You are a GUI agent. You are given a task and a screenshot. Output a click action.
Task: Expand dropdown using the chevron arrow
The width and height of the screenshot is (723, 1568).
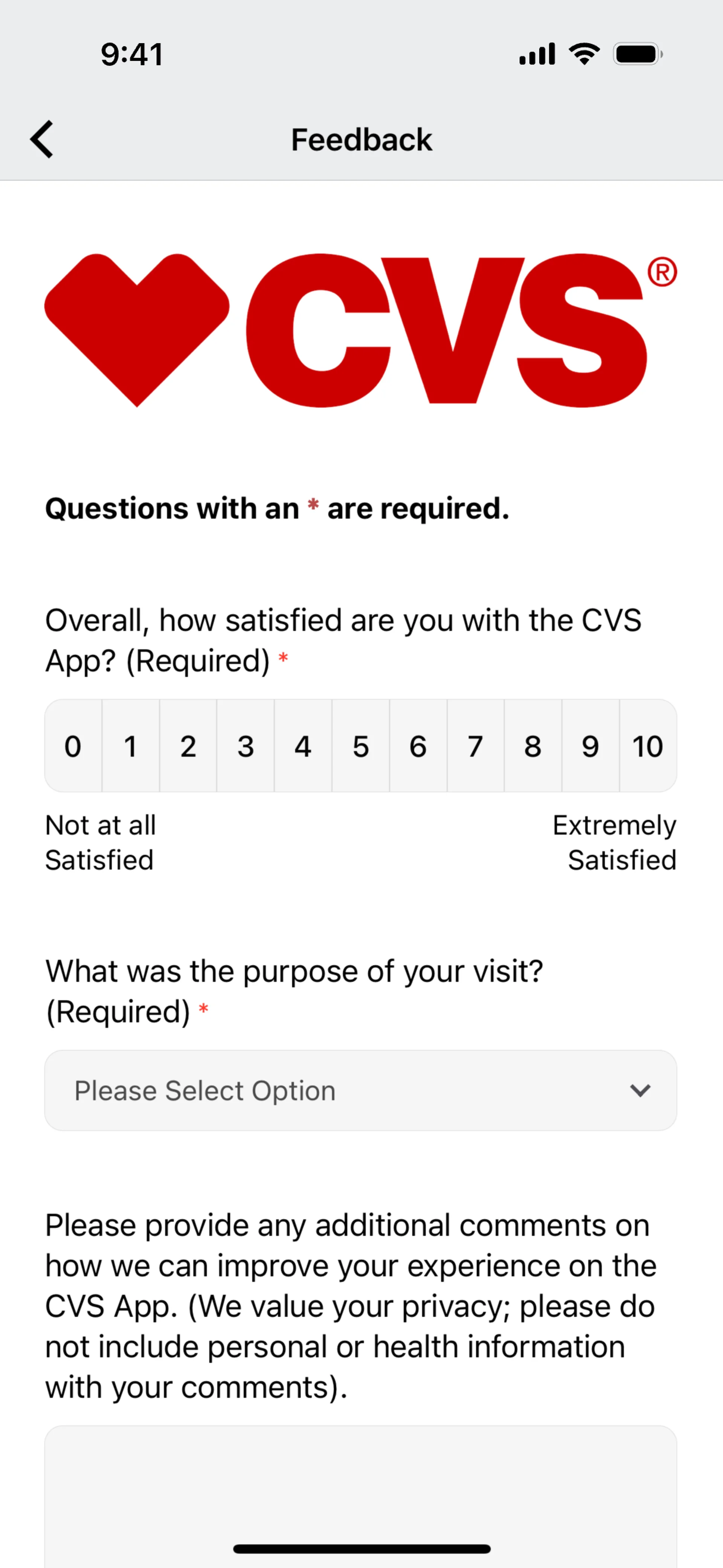(x=640, y=1090)
